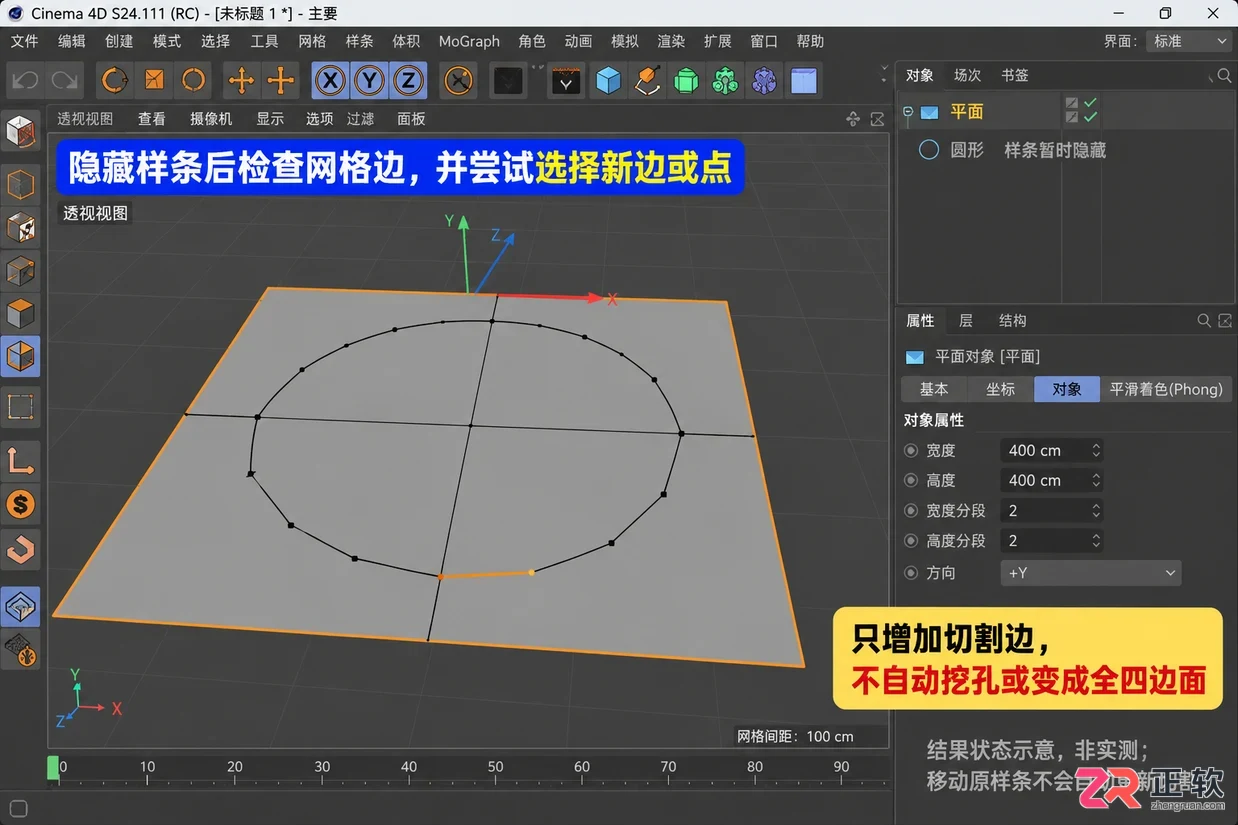Collapse the 平面 object tree node
Viewport: 1238px width, 825px height.
pyautogui.click(x=908, y=112)
